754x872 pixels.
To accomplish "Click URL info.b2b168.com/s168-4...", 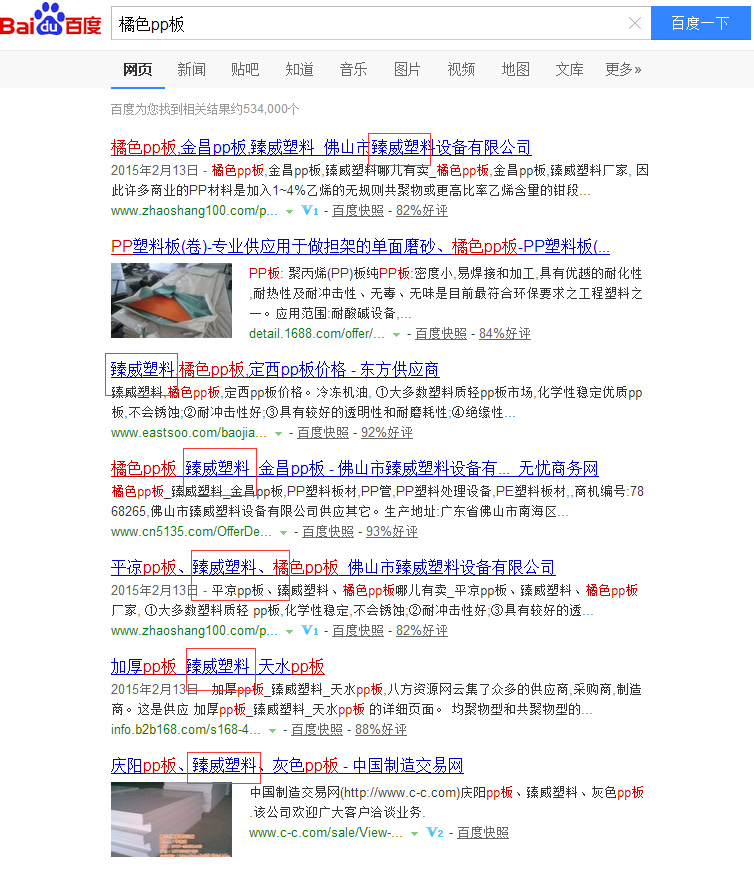I will point(186,730).
